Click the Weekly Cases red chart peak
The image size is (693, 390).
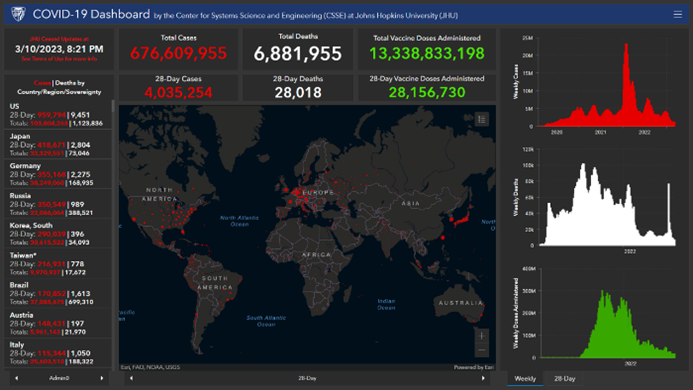pos(626,45)
